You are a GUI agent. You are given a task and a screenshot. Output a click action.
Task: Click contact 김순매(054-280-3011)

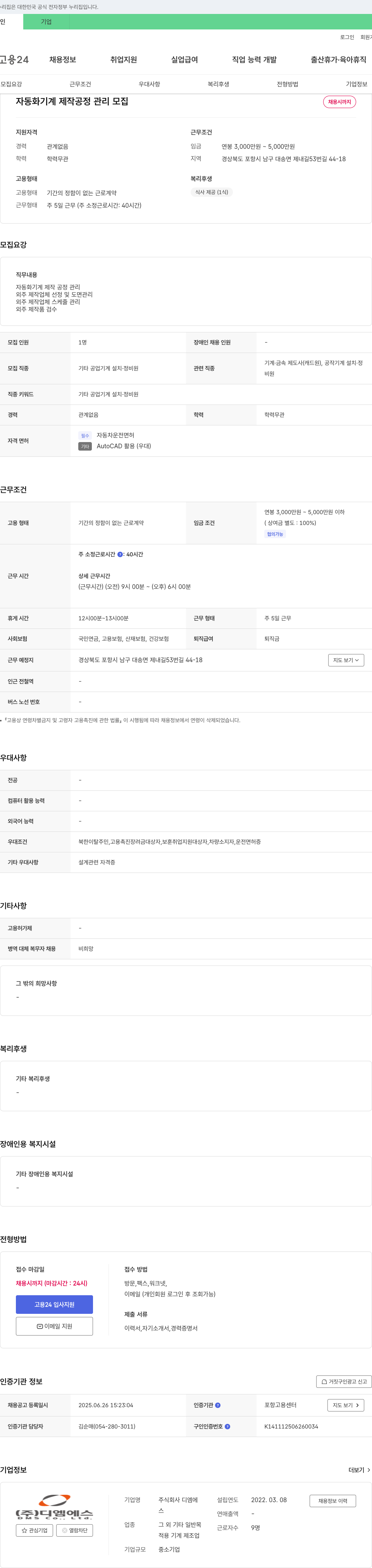click(107, 1426)
